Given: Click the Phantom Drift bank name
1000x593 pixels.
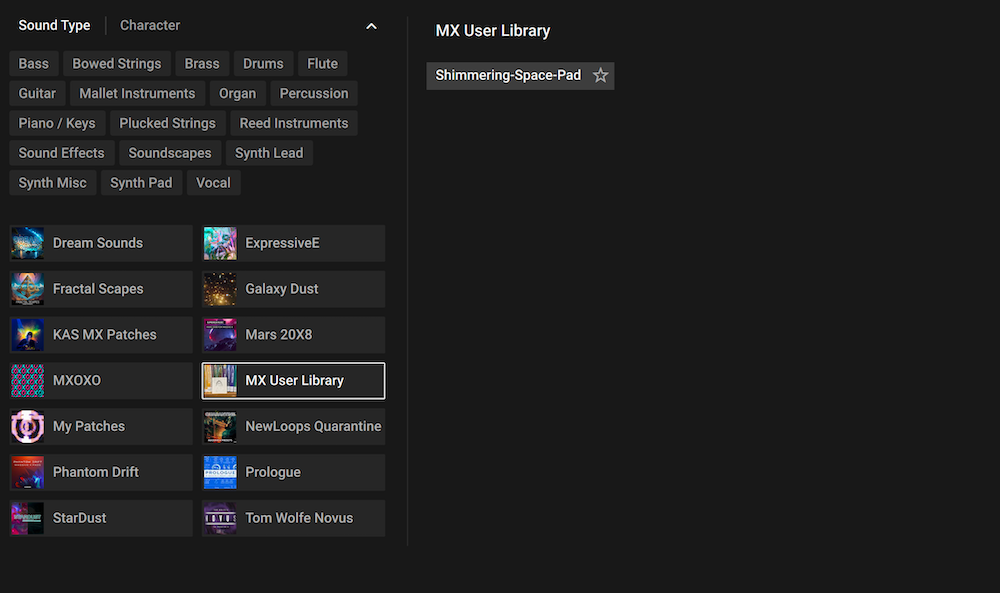Looking at the screenshot, I should [x=96, y=472].
